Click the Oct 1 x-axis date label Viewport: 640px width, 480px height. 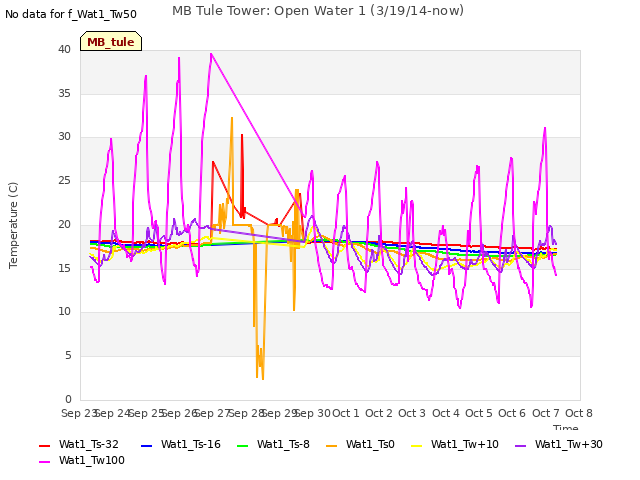point(346,413)
